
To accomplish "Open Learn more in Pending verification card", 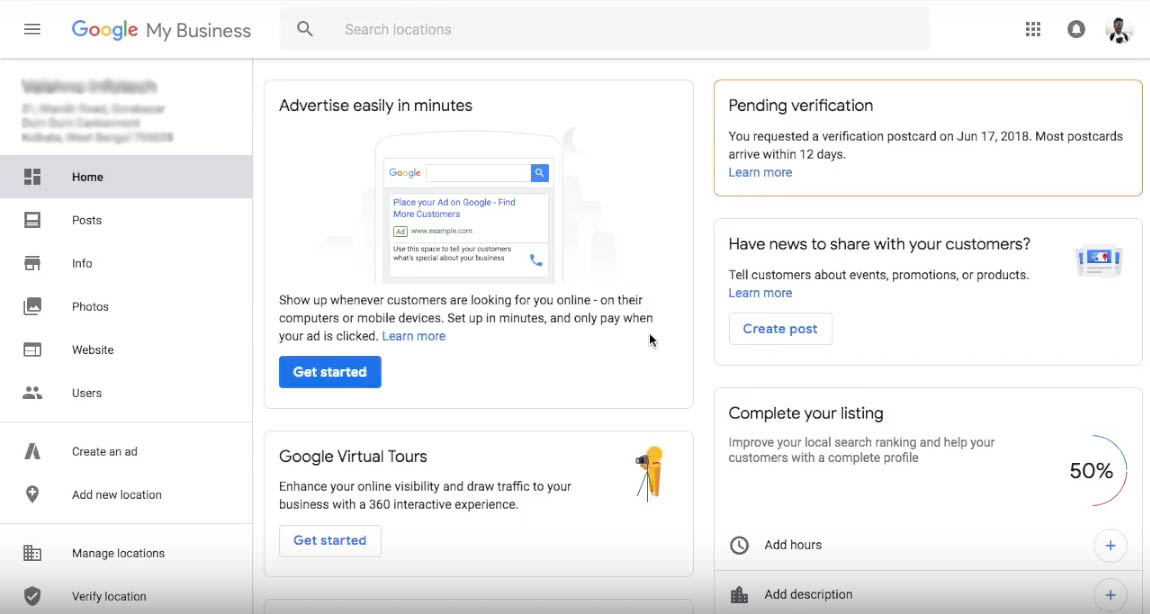I will click(760, 172).
